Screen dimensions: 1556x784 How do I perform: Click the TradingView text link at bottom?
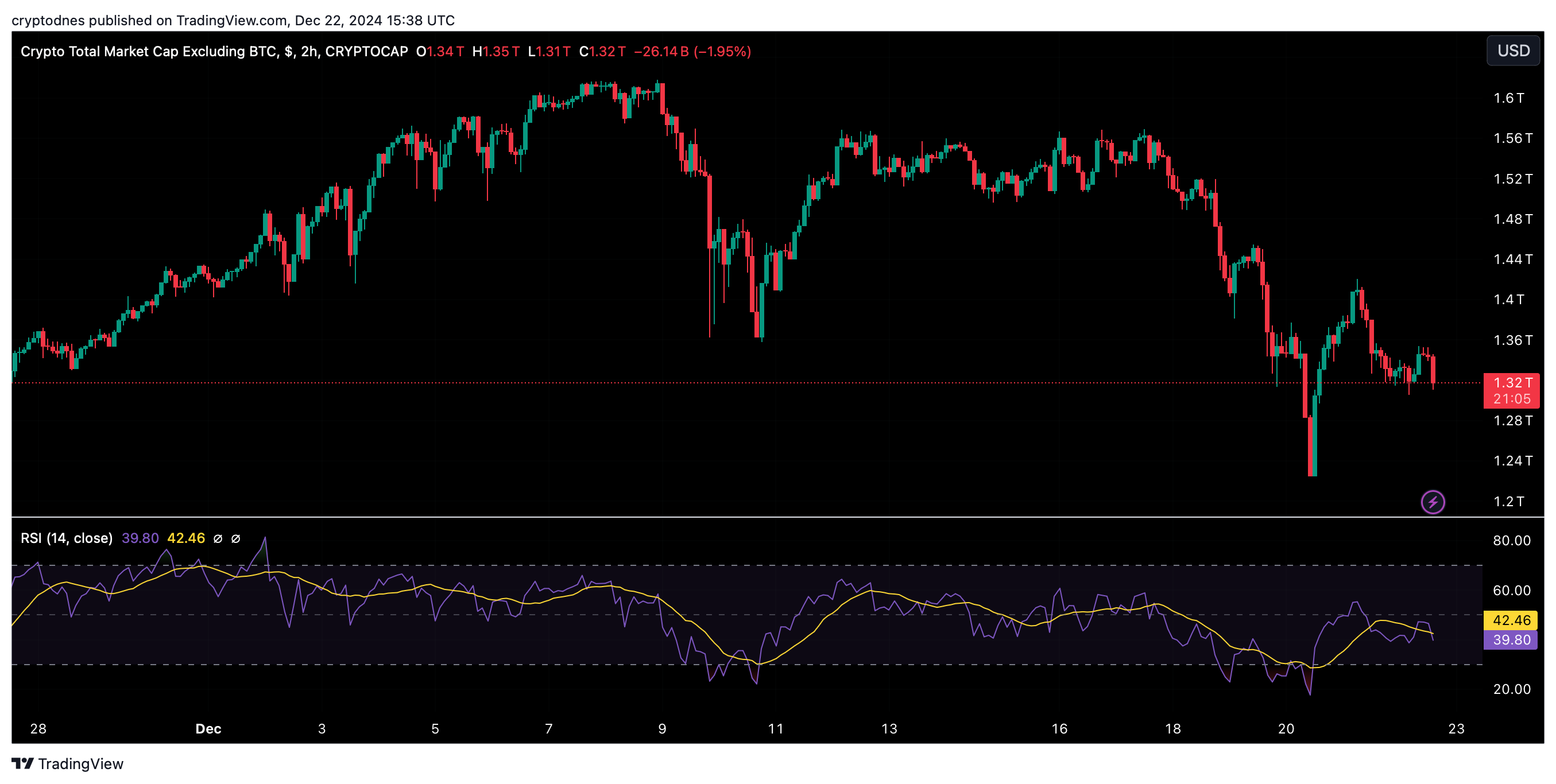click(x=80, y=763)
